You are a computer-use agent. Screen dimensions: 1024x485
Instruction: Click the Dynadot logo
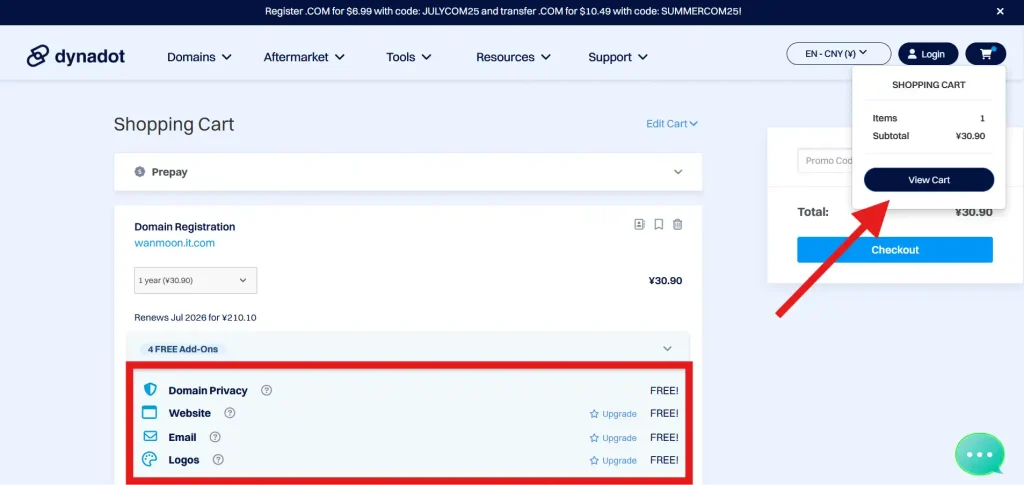point(76,57)
